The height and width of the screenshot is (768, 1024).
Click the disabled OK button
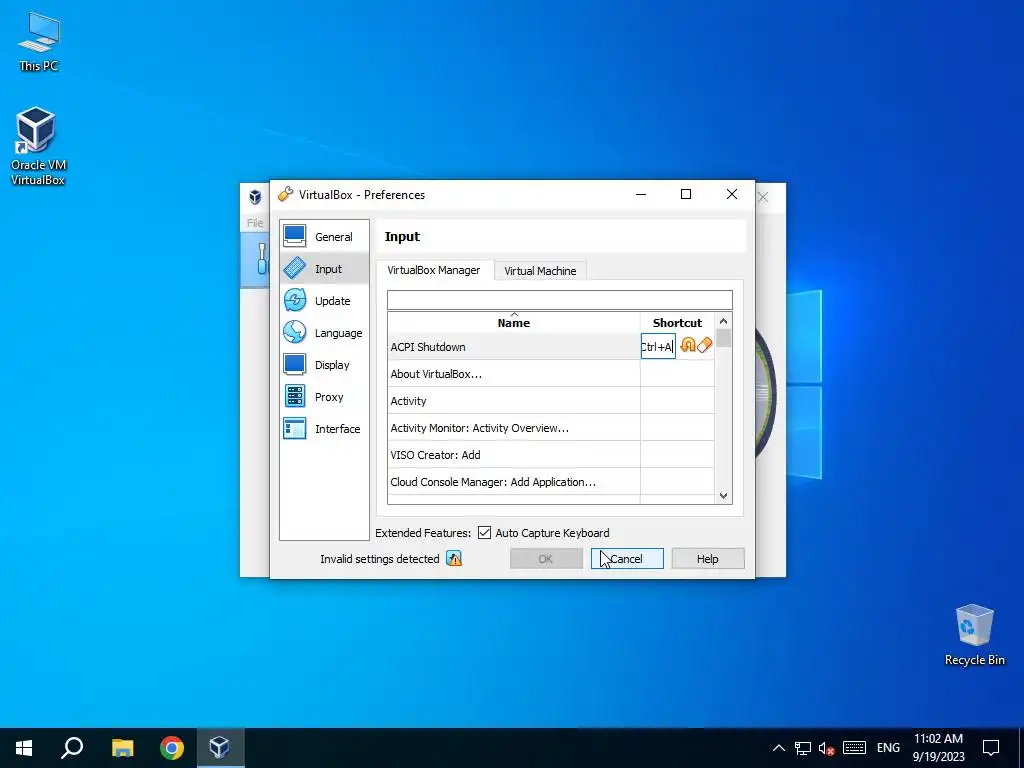pos(546,558)
